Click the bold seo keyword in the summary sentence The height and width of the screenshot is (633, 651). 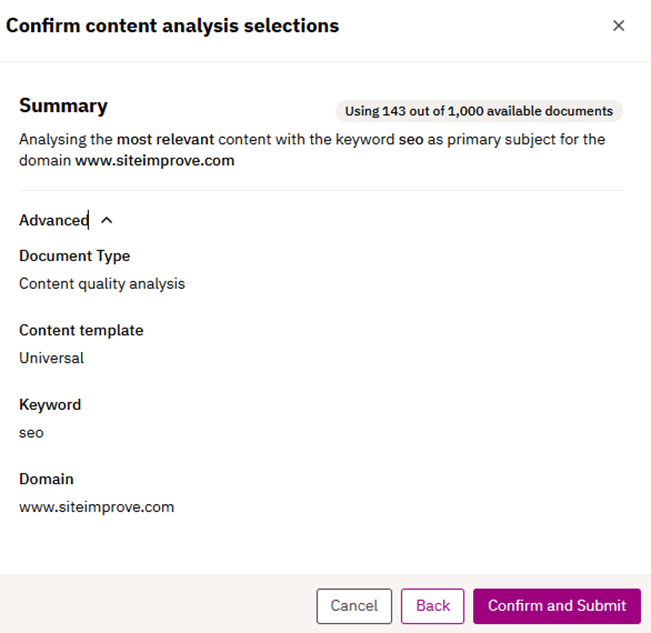point(411,139)
